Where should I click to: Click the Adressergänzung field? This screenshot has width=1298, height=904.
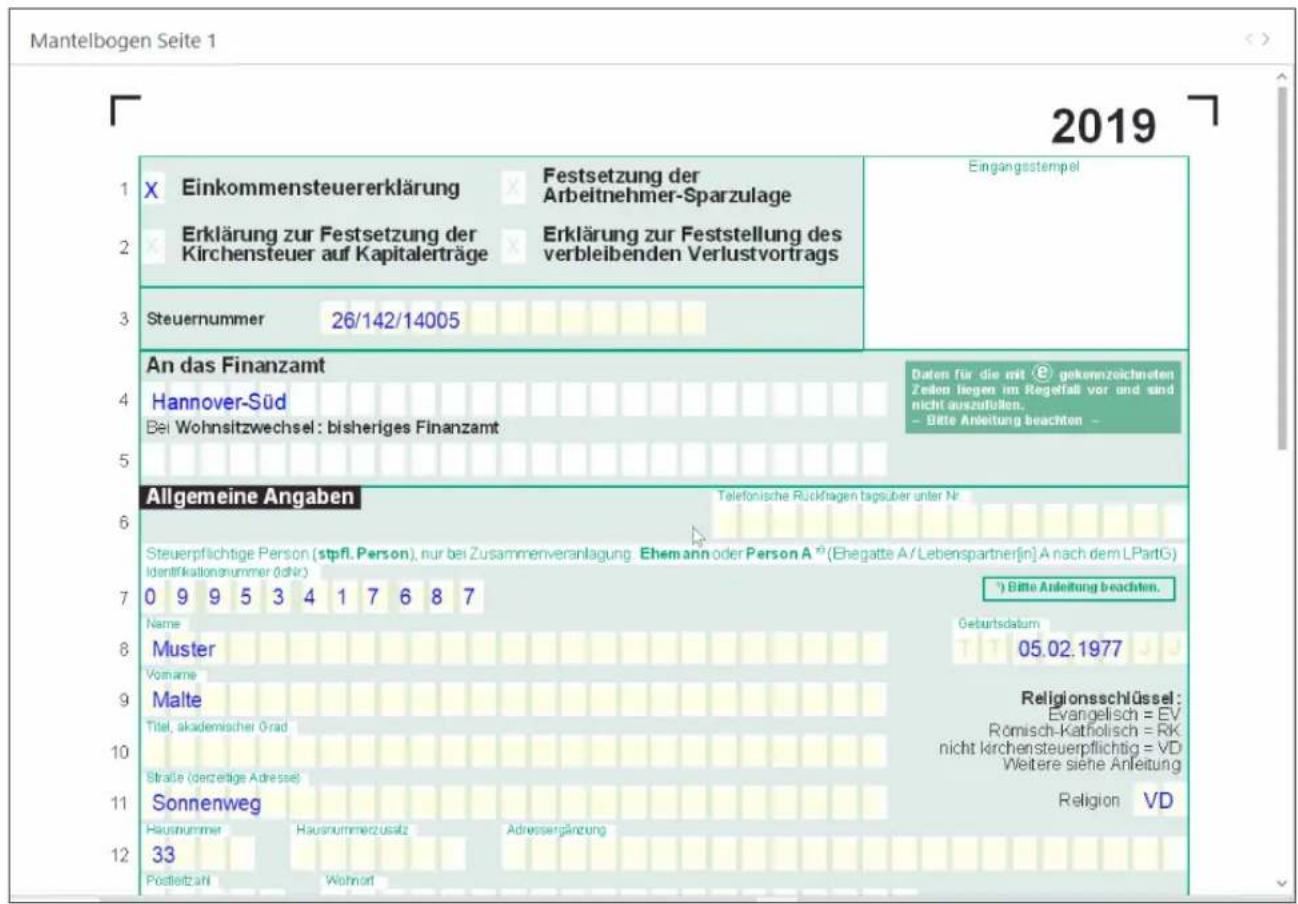coord(844,854)
